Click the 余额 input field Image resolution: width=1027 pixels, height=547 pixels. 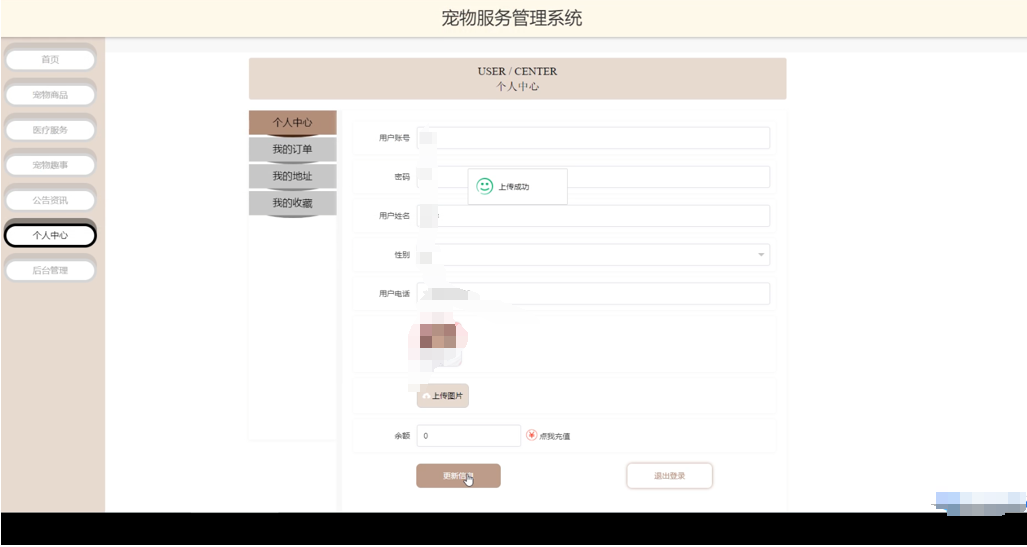(469, 436)
